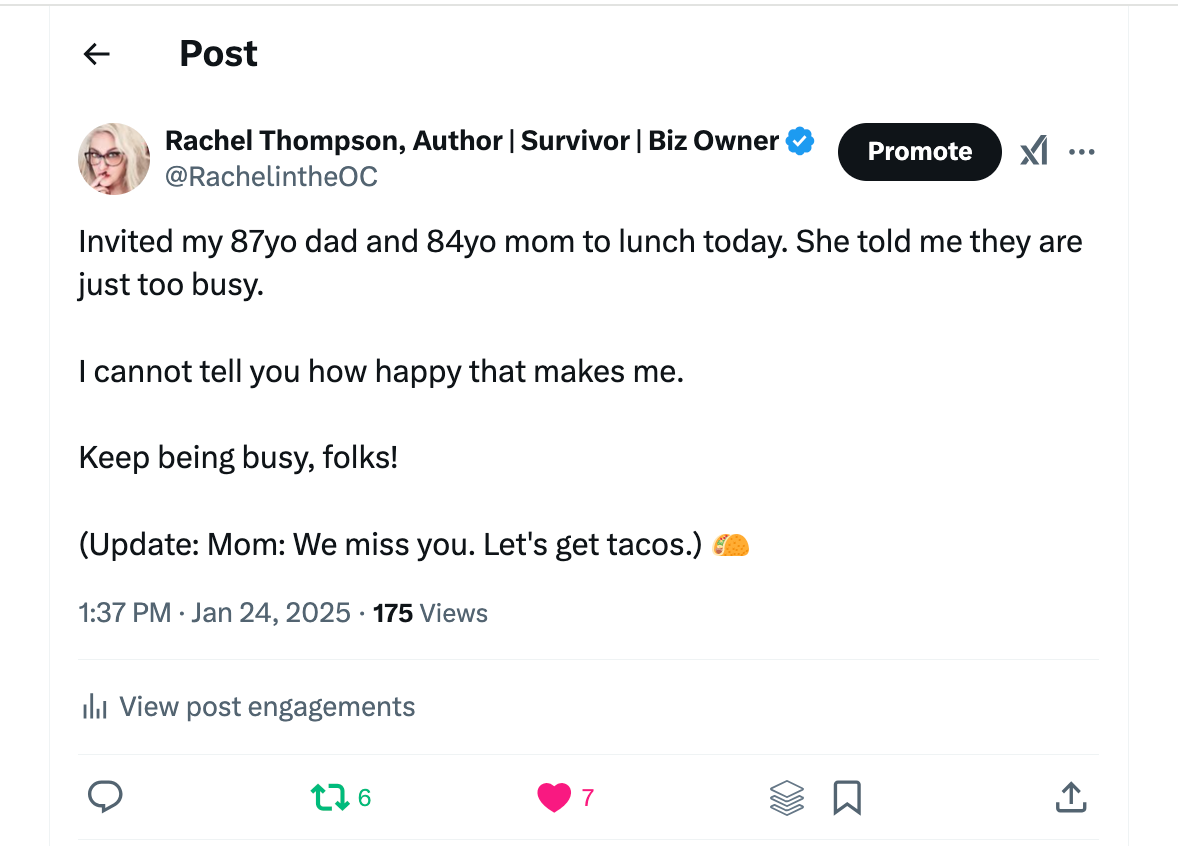Screen dimensions: 1178x846
Task: Click the Promote button
Action: tap(920, 152)
